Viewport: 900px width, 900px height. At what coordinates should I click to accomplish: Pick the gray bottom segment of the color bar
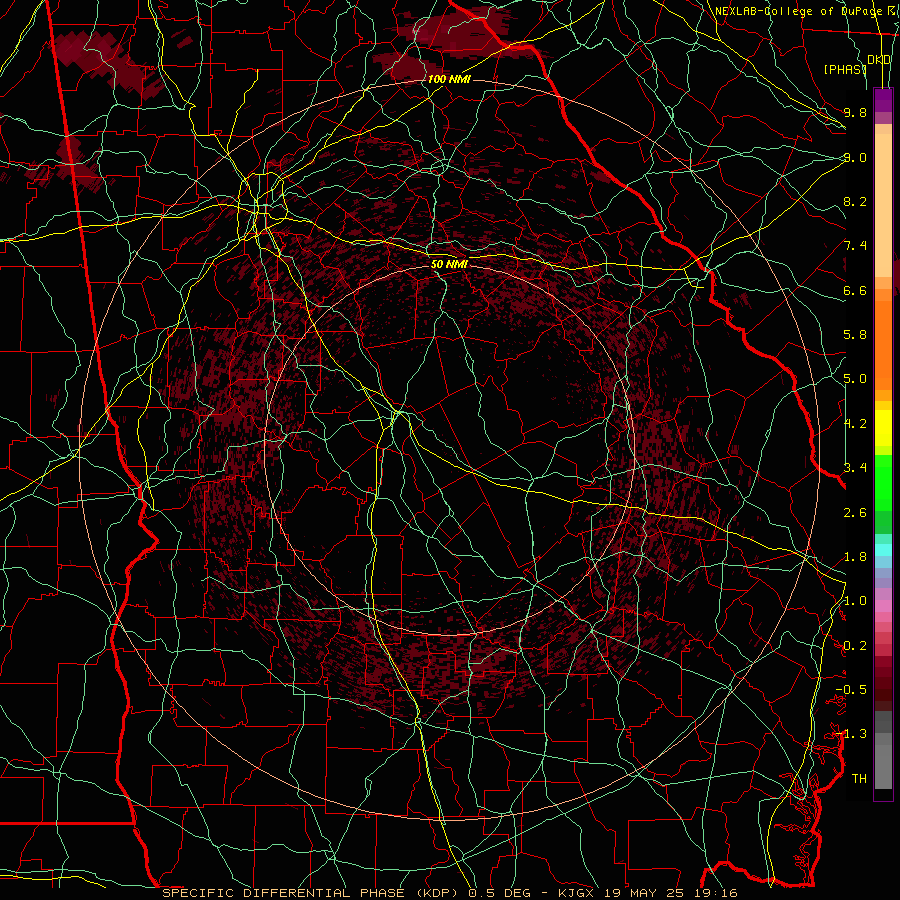pyautogui.click(x=883, y=763)
